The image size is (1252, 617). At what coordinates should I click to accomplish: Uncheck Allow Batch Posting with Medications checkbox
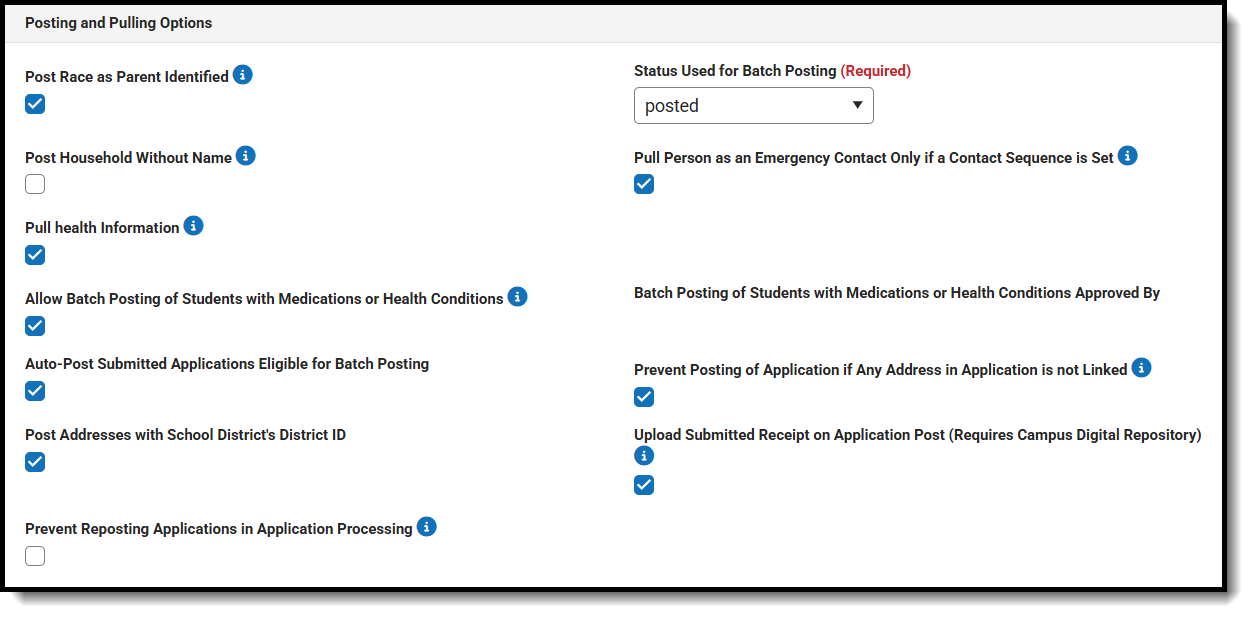(35, 326)
